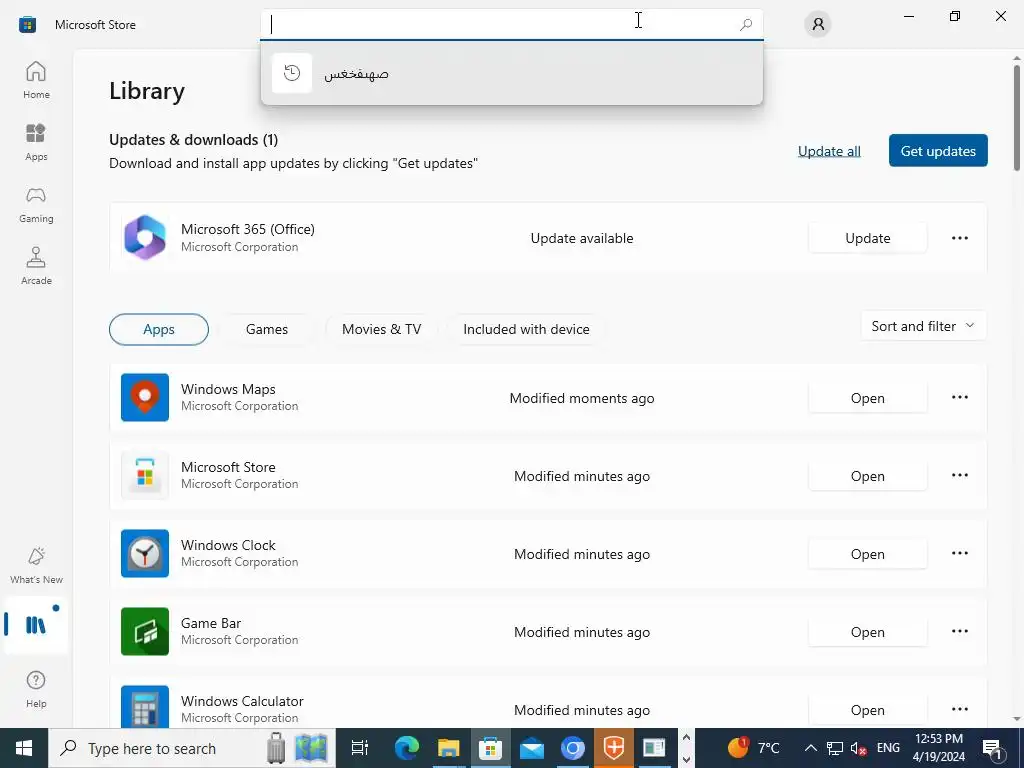Image resolution: width=1024 pixels, height=768 pixels.
Task: Open the Apps section in sidebar
Action: [36, 142]
